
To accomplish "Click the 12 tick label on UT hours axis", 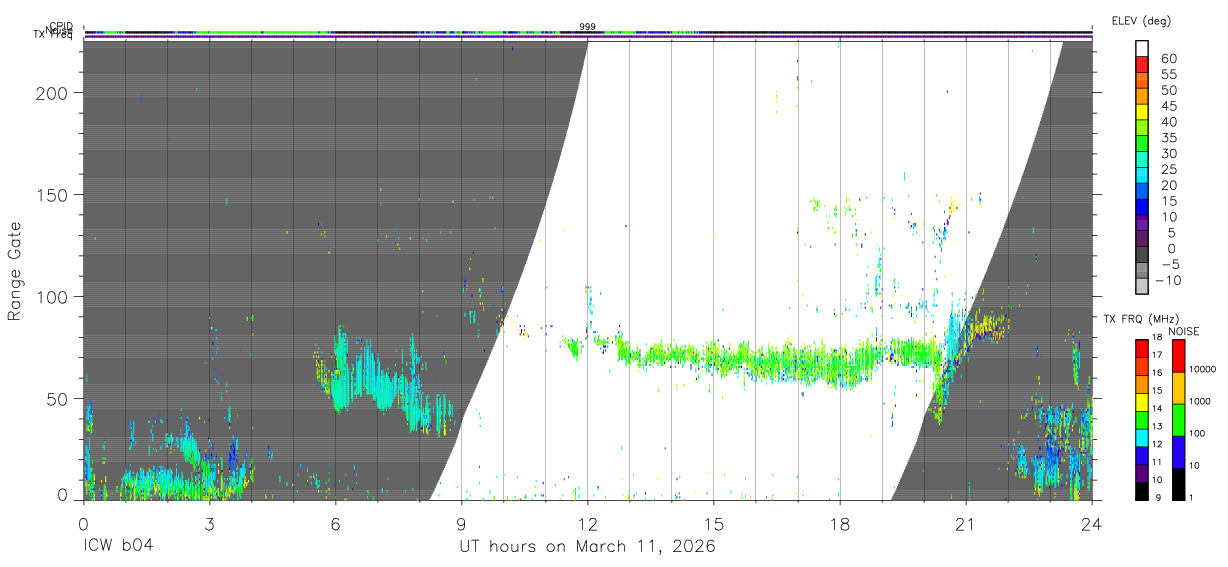I will tap(587, 523).
